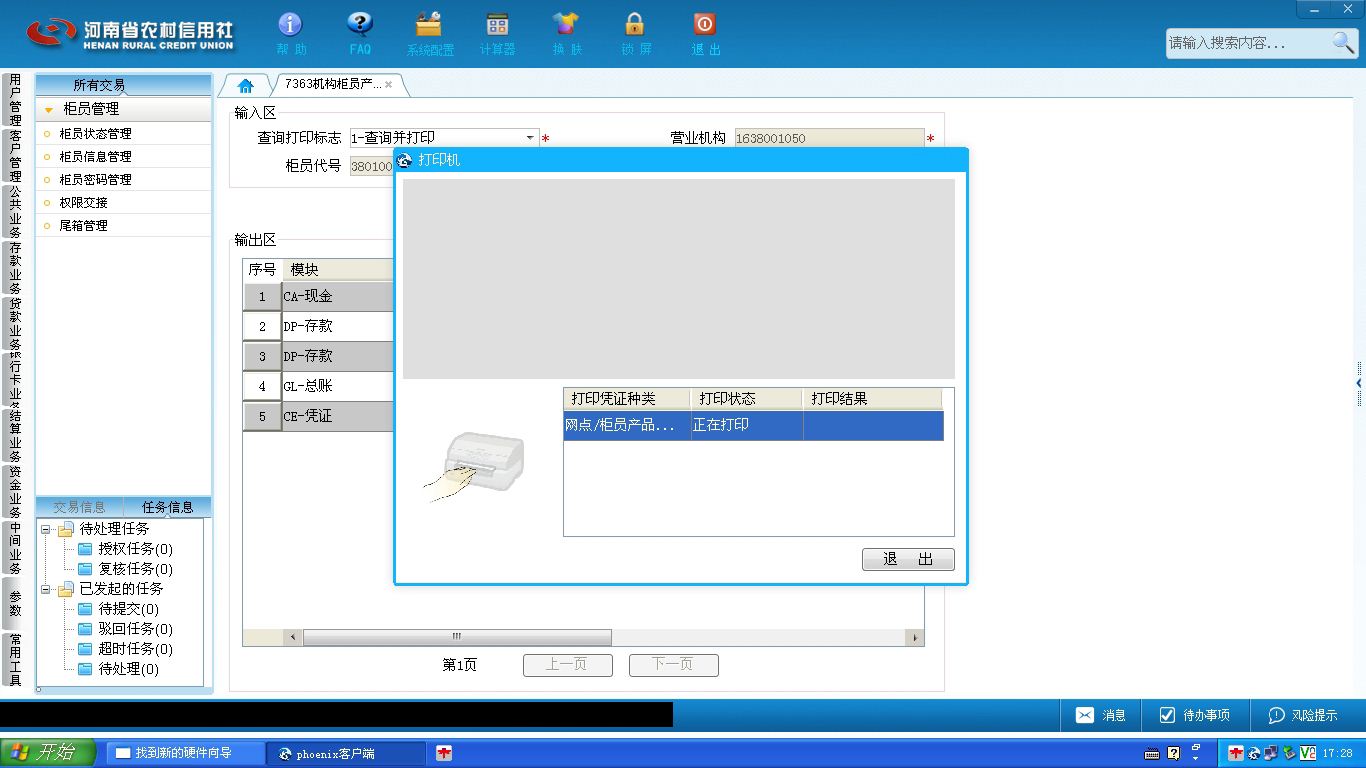Click the 营业机构 field
1366x768 pixels.
coord(829,138)
